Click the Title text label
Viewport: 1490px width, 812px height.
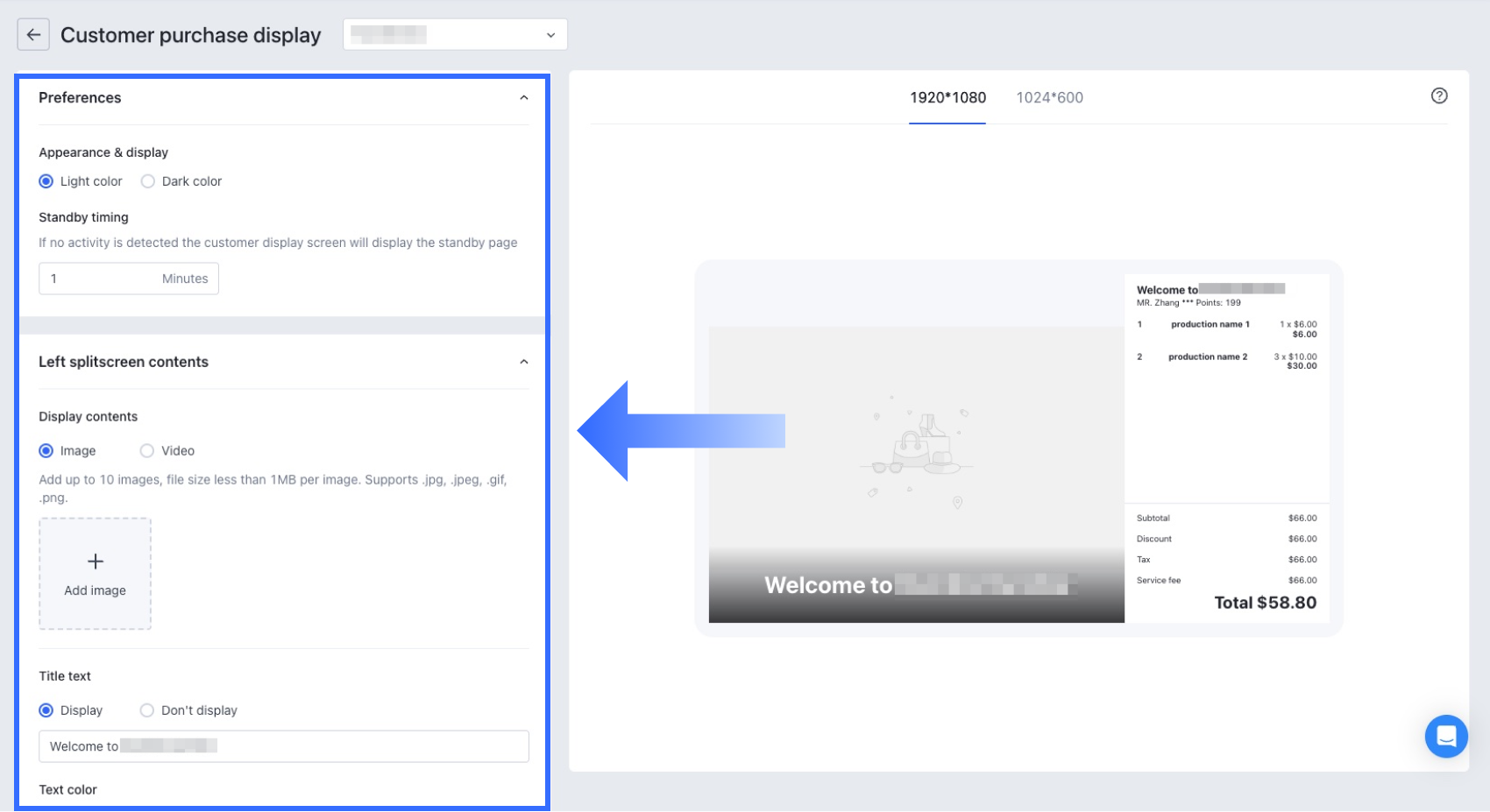tap(65, 676)
